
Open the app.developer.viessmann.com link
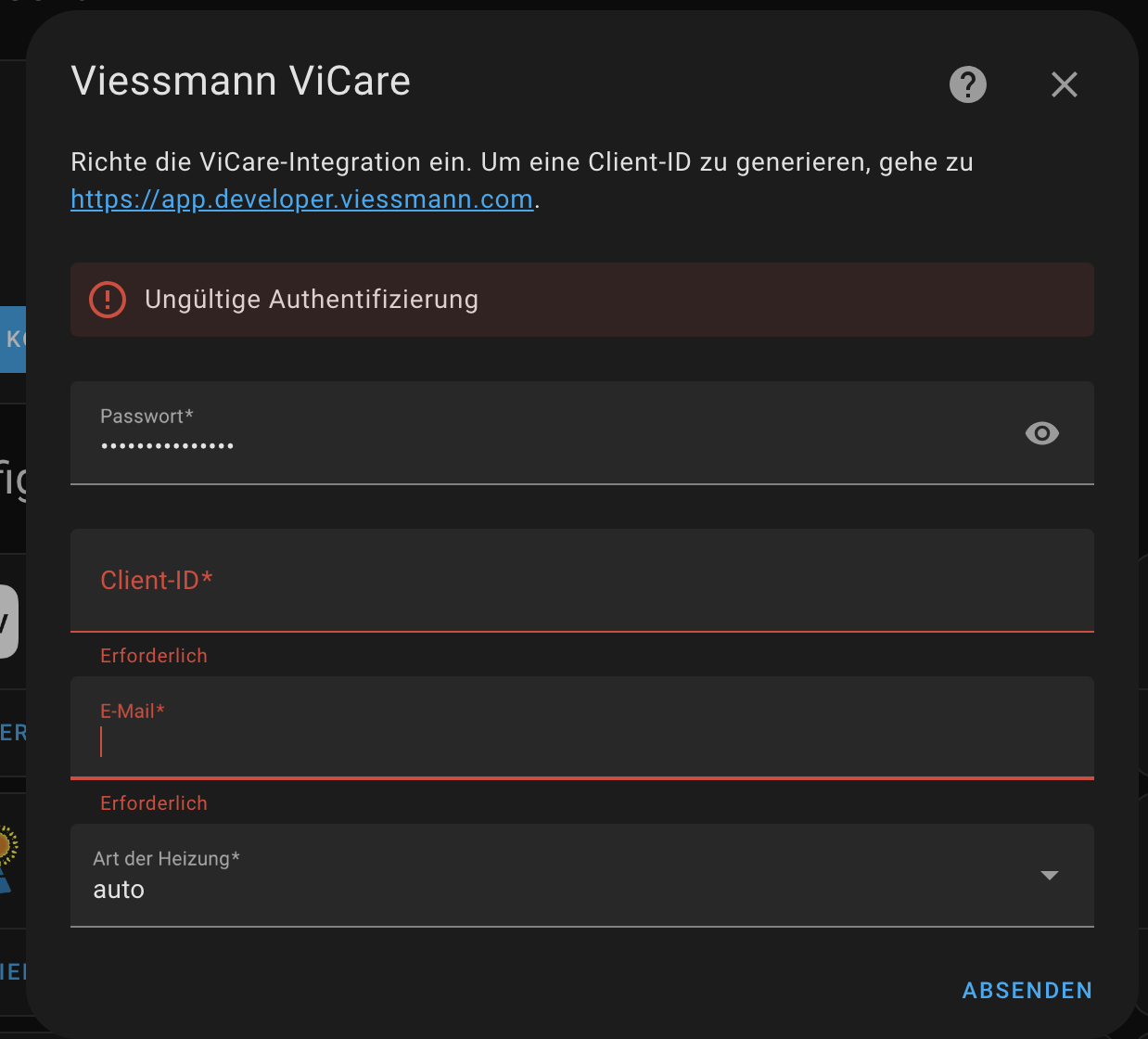tap(301, 199)
